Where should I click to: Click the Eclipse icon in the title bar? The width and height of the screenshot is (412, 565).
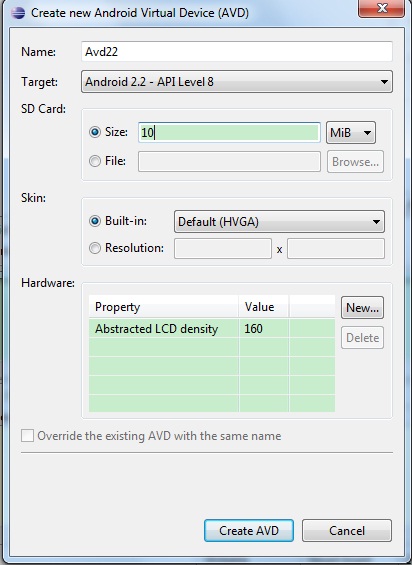pos(18,13)
